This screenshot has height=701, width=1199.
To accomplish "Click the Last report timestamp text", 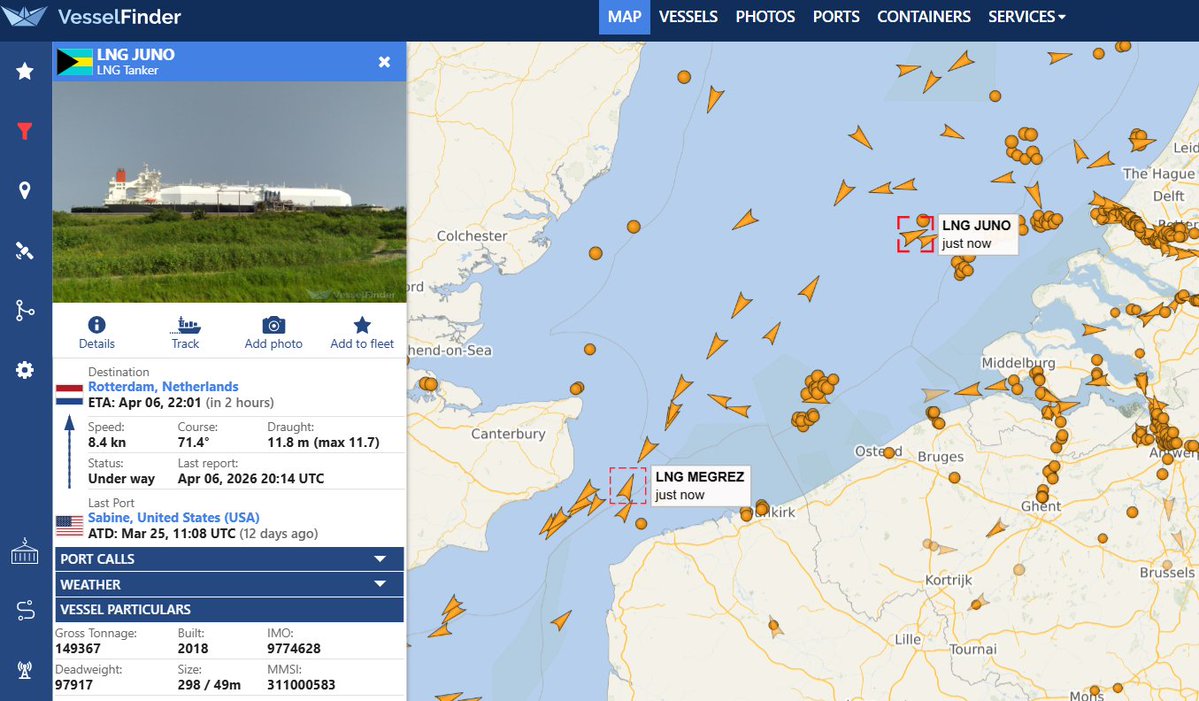I will (x=251, y=479).
